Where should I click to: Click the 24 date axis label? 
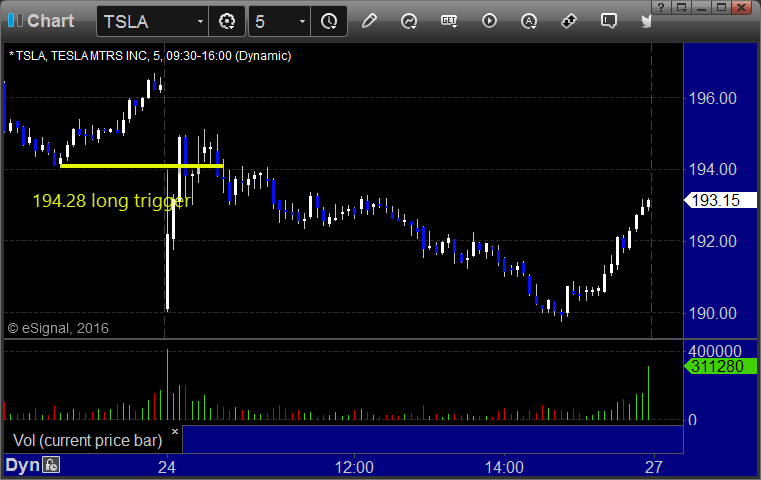[167, 467]
